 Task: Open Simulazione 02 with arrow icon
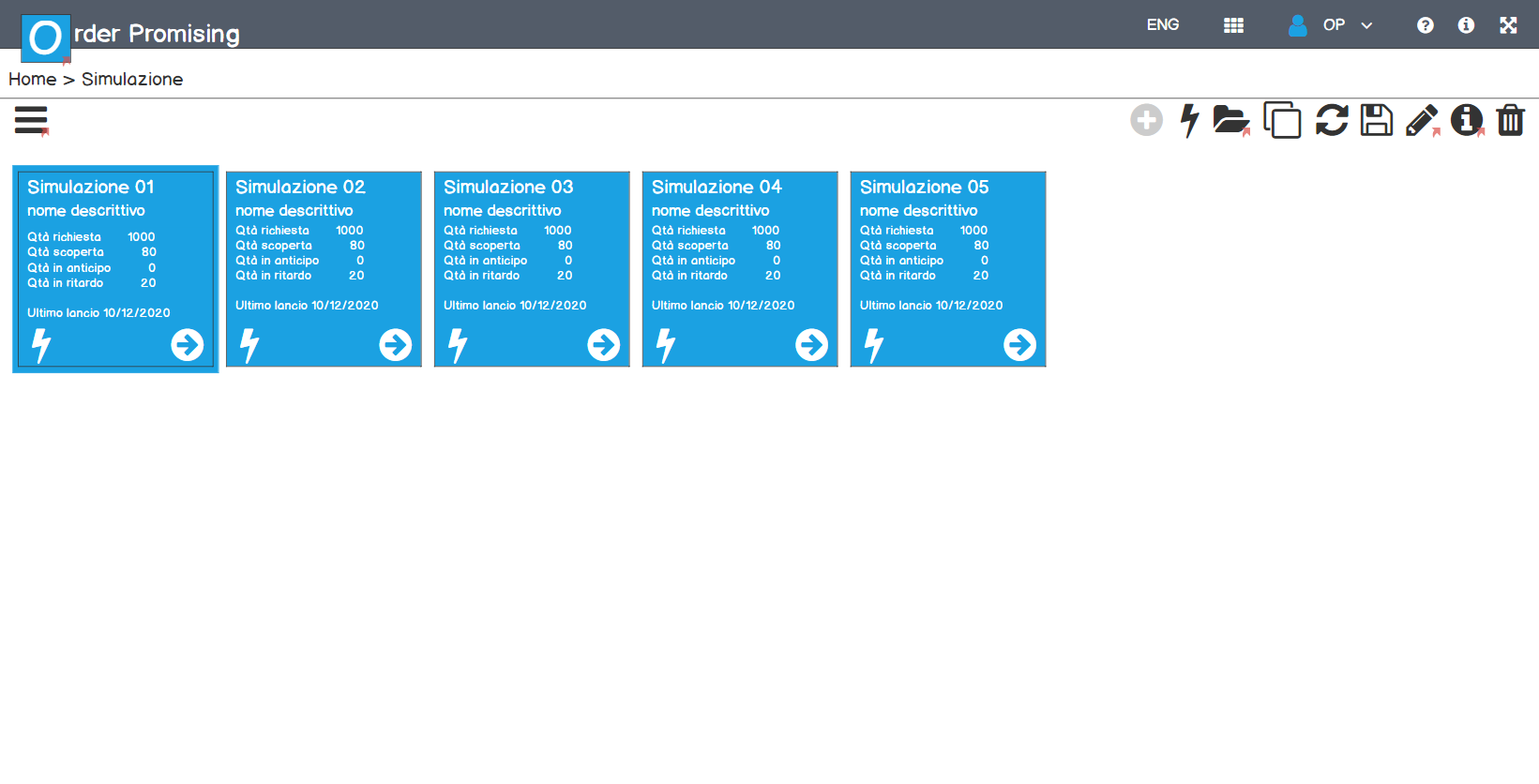pyautogui.click(x=396, y=345)
